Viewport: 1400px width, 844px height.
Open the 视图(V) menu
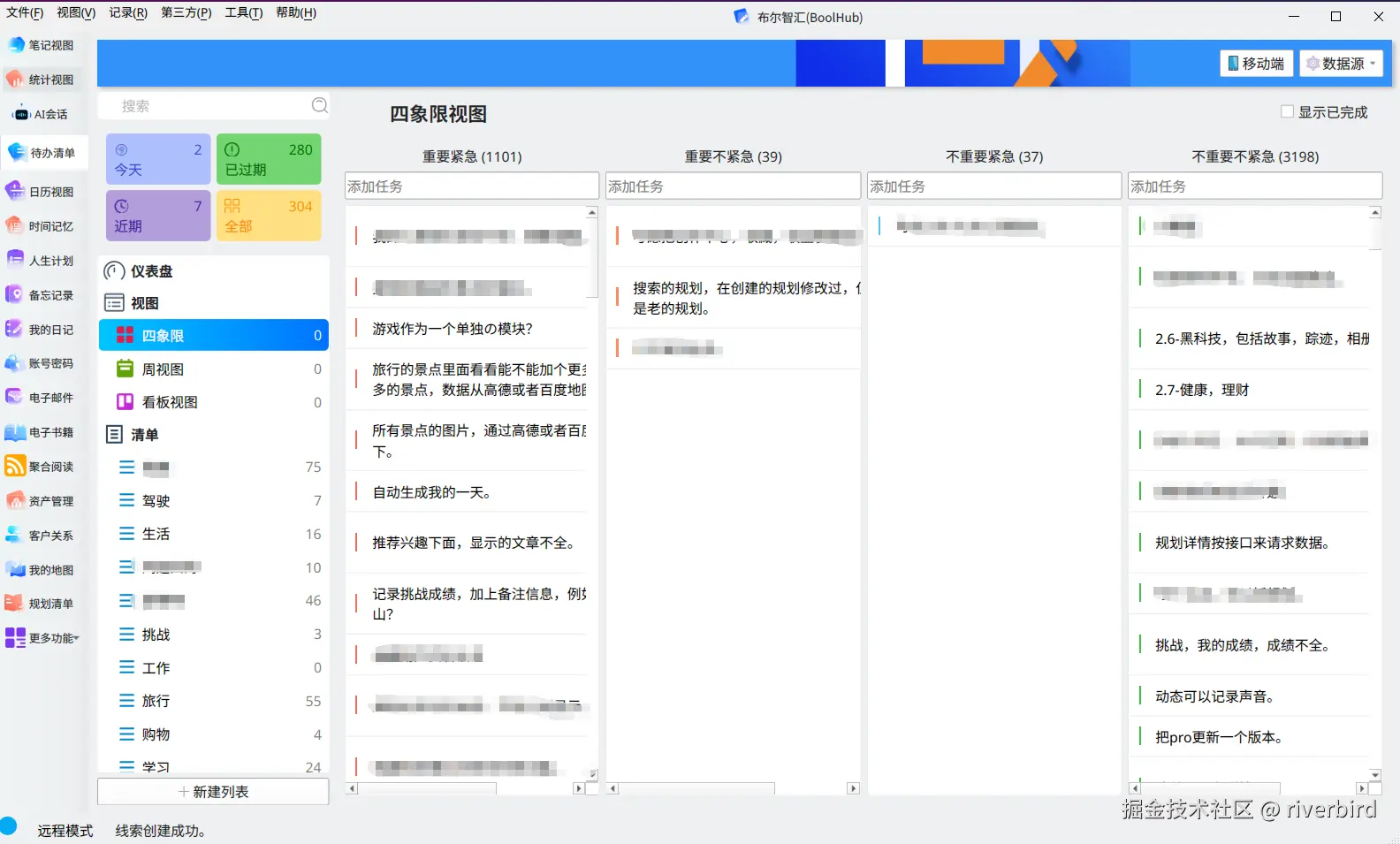76,12
